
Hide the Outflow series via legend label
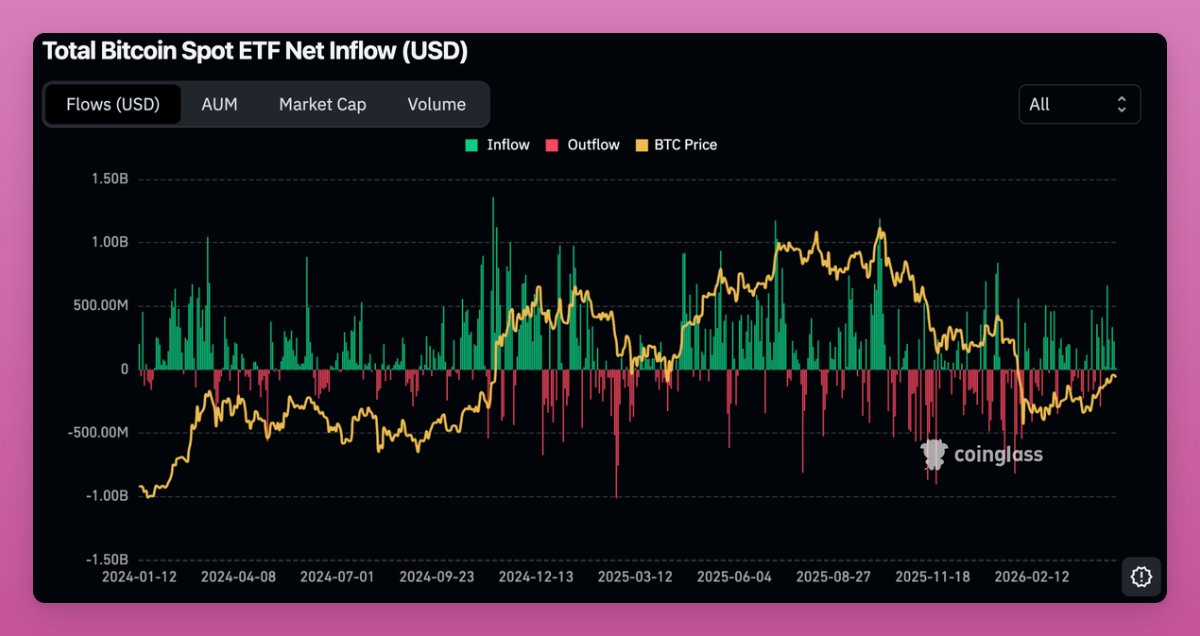pyautogui.click(x=593, y=145)
